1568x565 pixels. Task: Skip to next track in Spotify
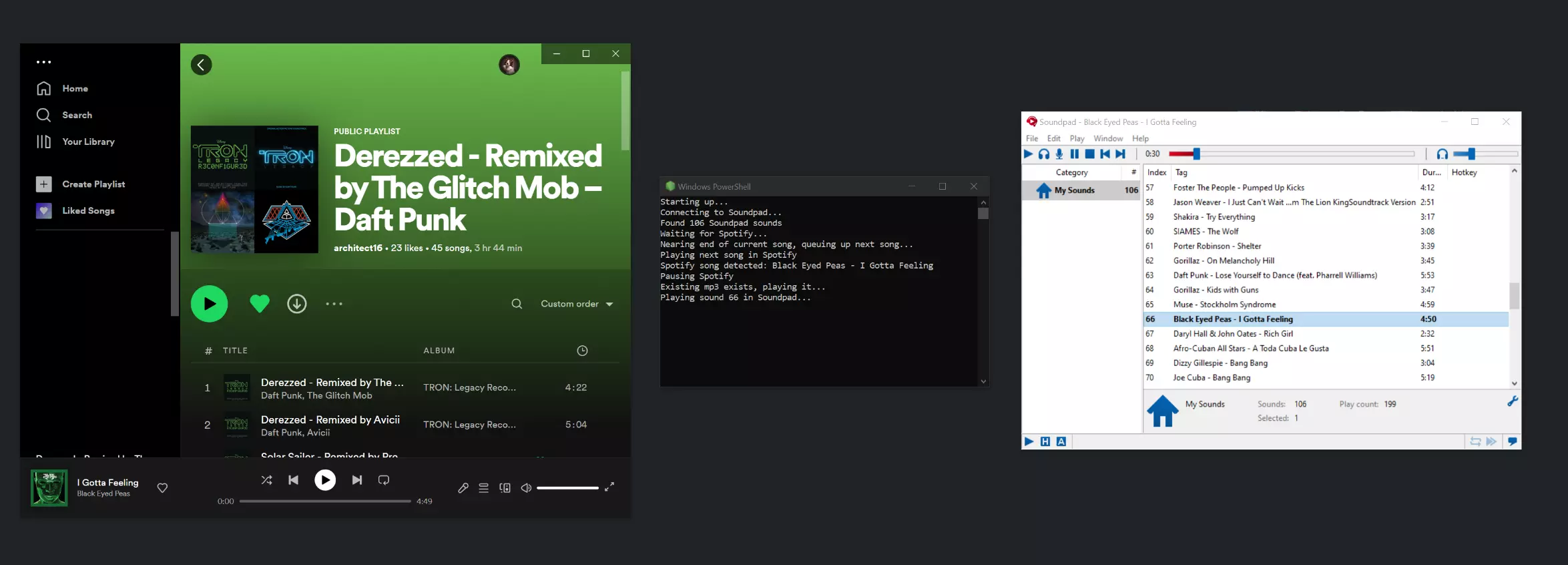pyautogui.click(x=357, y=480)
